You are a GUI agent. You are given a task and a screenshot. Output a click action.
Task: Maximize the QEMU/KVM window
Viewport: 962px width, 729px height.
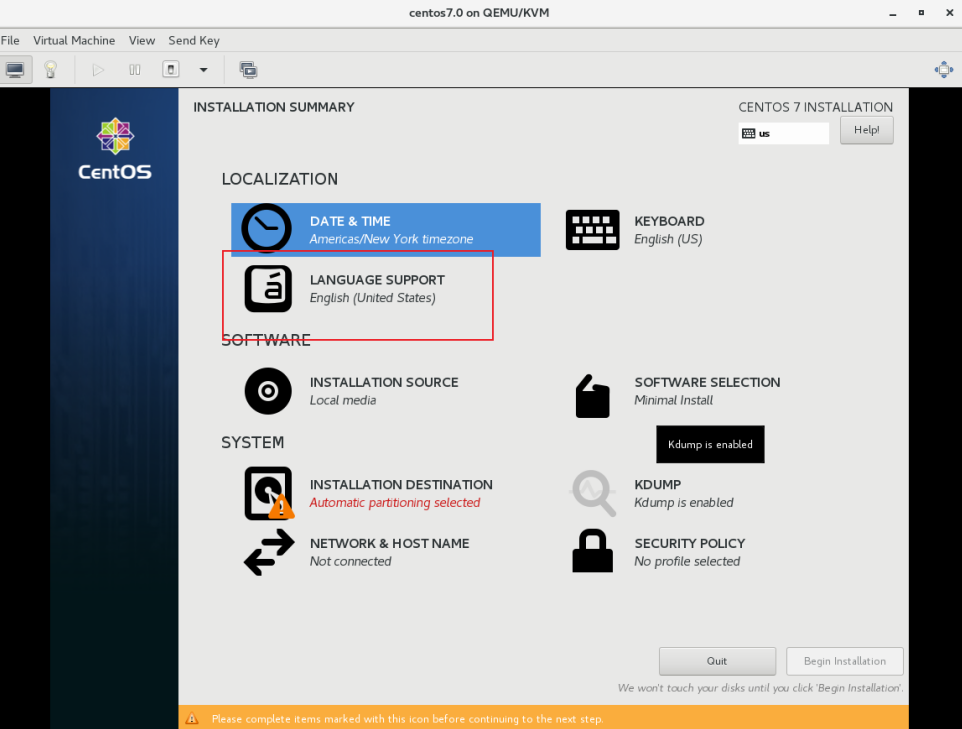tap(921, 13)
